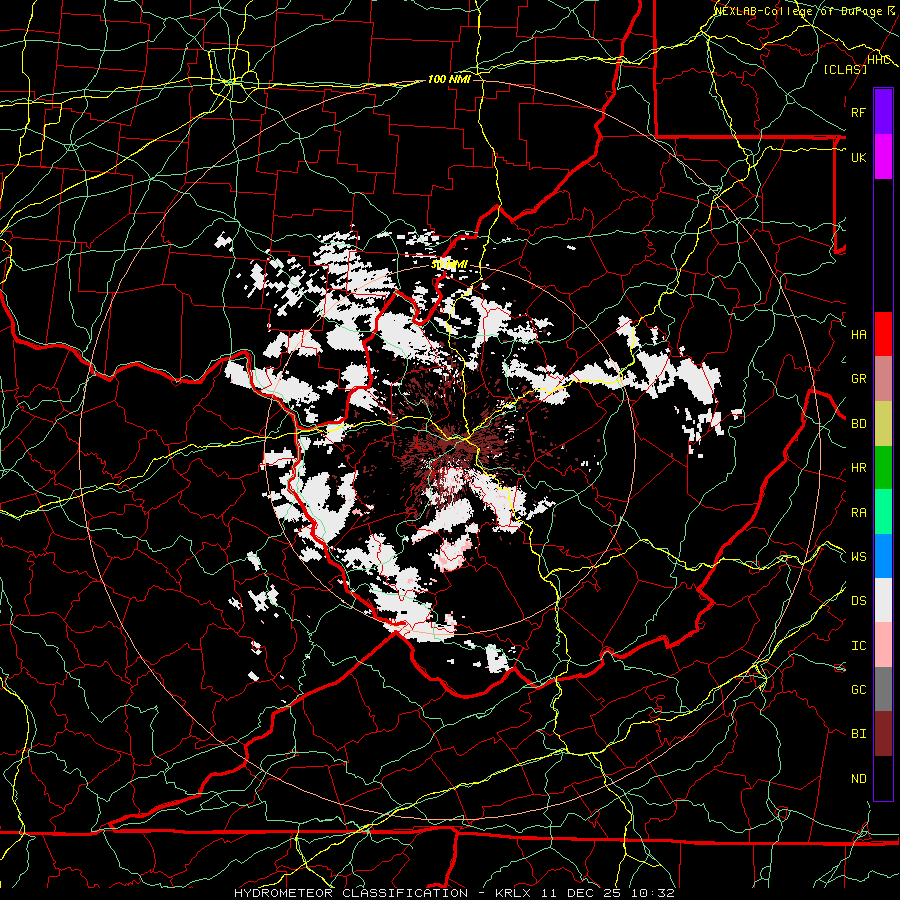Screen dimensions: 900x900
Task: Click the HA legend label
Action: point(859,334)
